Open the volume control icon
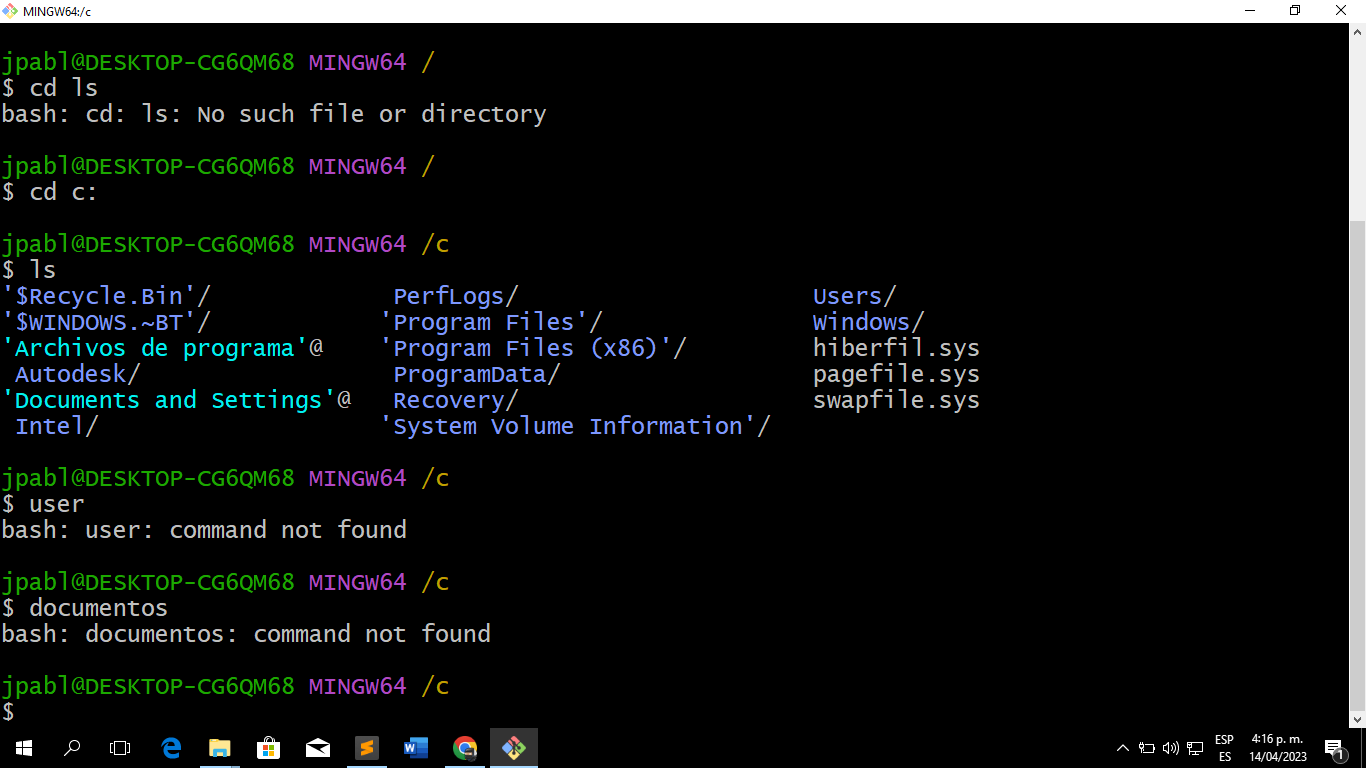 1171,748
